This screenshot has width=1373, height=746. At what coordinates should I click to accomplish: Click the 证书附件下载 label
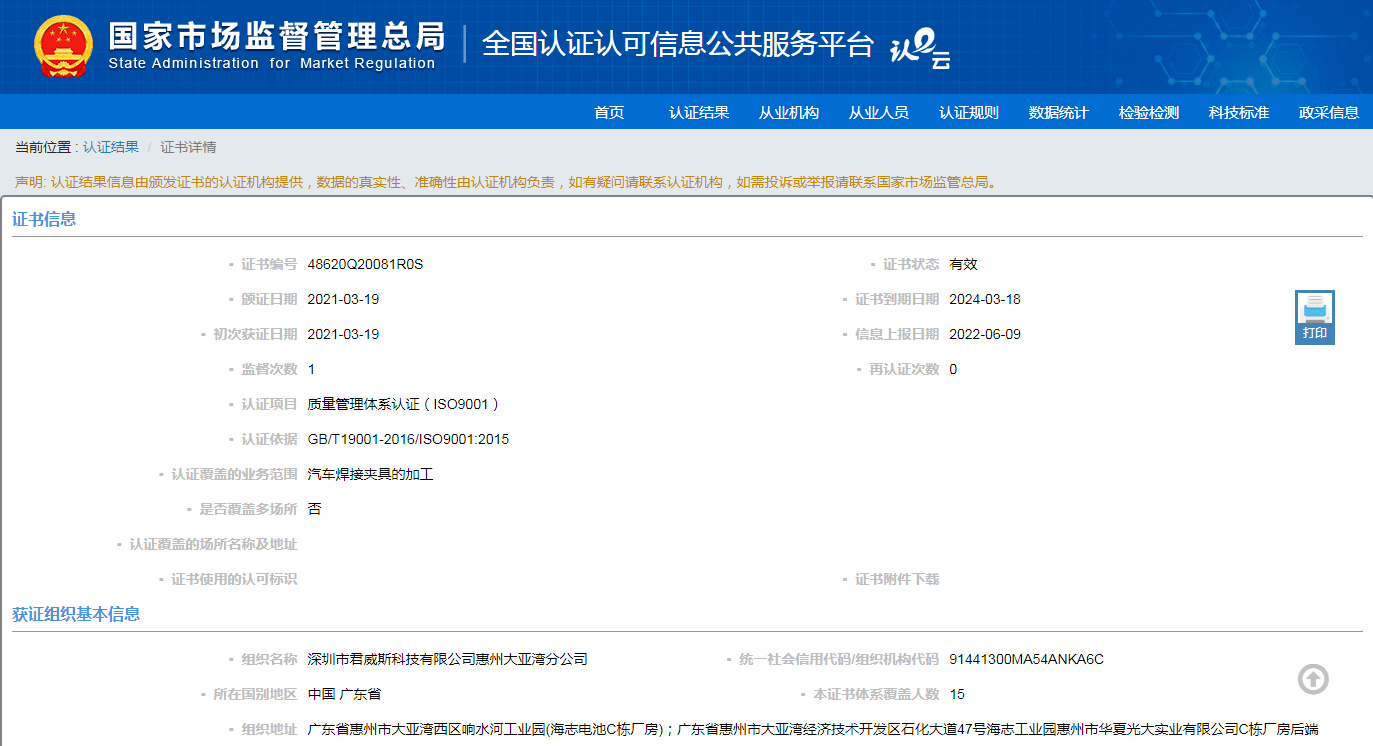[x=896, y=579]
